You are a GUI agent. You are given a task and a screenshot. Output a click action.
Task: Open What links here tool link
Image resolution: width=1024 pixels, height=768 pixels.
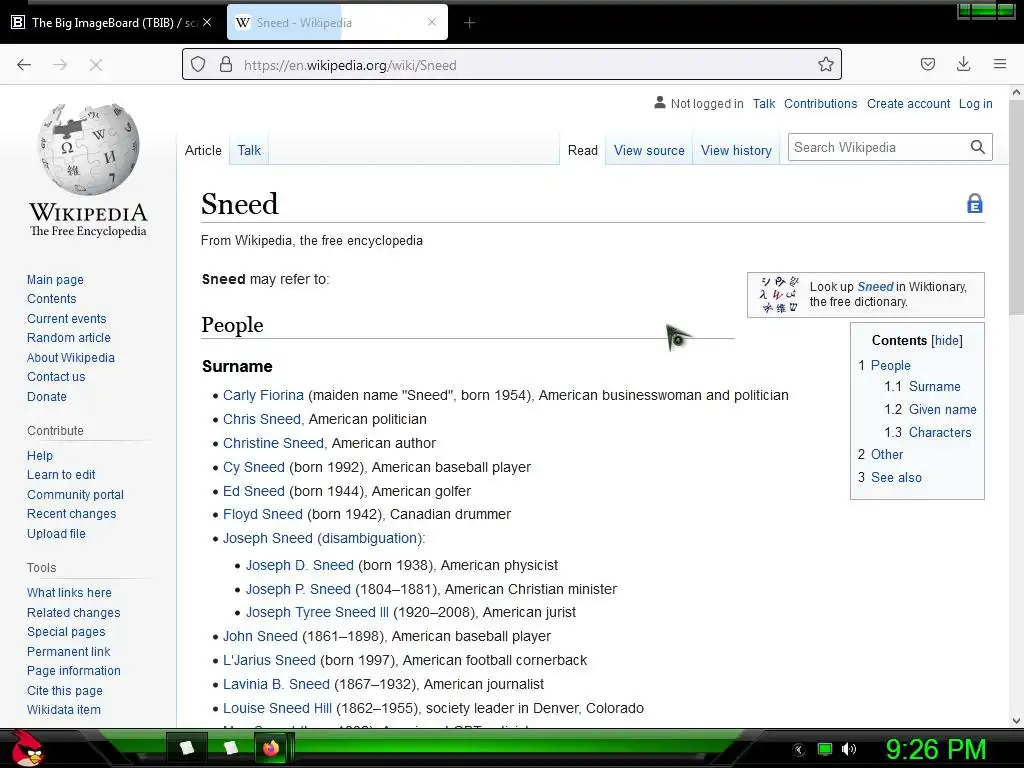tap(69, 592)
